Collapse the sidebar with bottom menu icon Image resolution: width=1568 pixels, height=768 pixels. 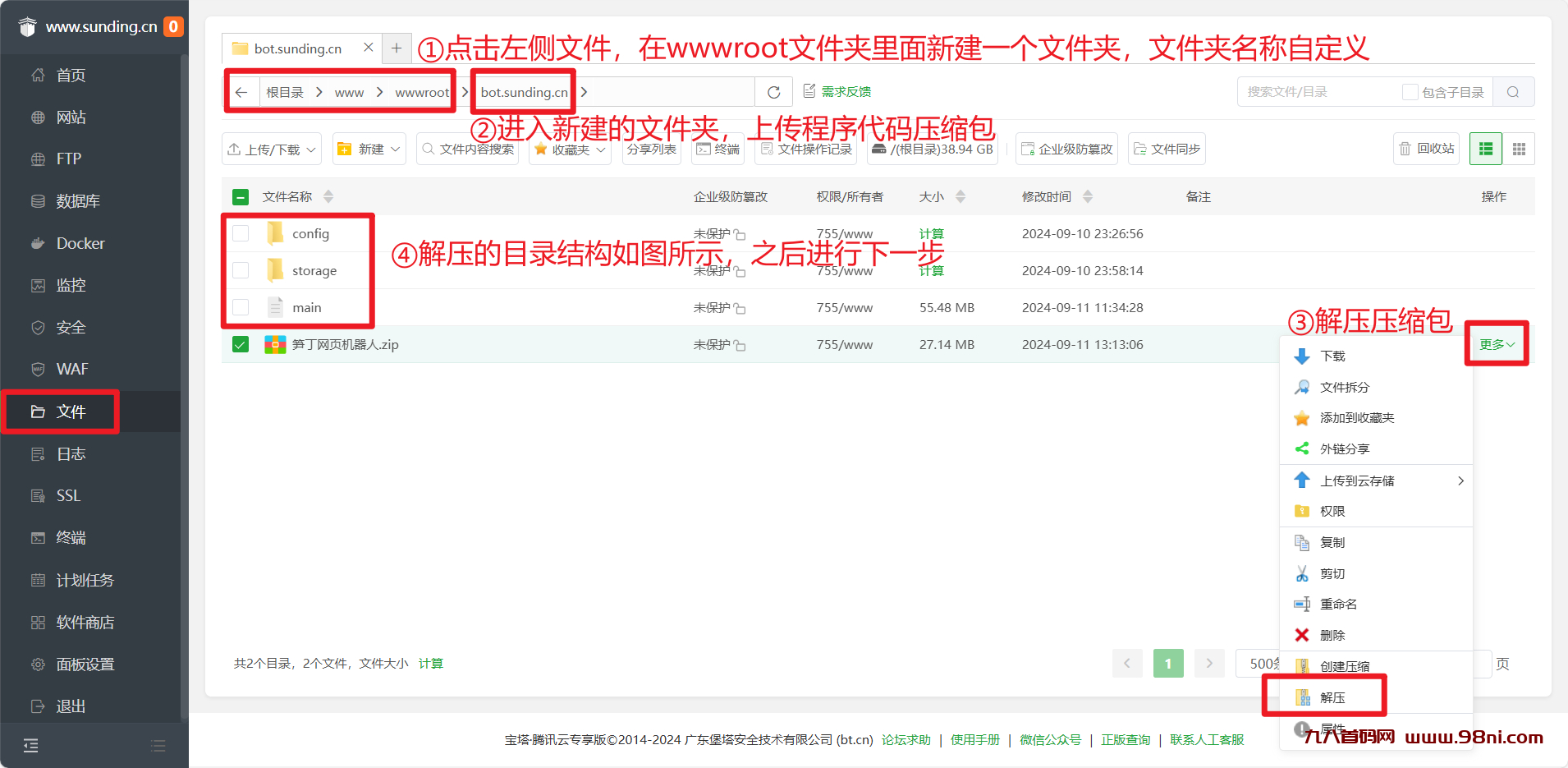31,746
